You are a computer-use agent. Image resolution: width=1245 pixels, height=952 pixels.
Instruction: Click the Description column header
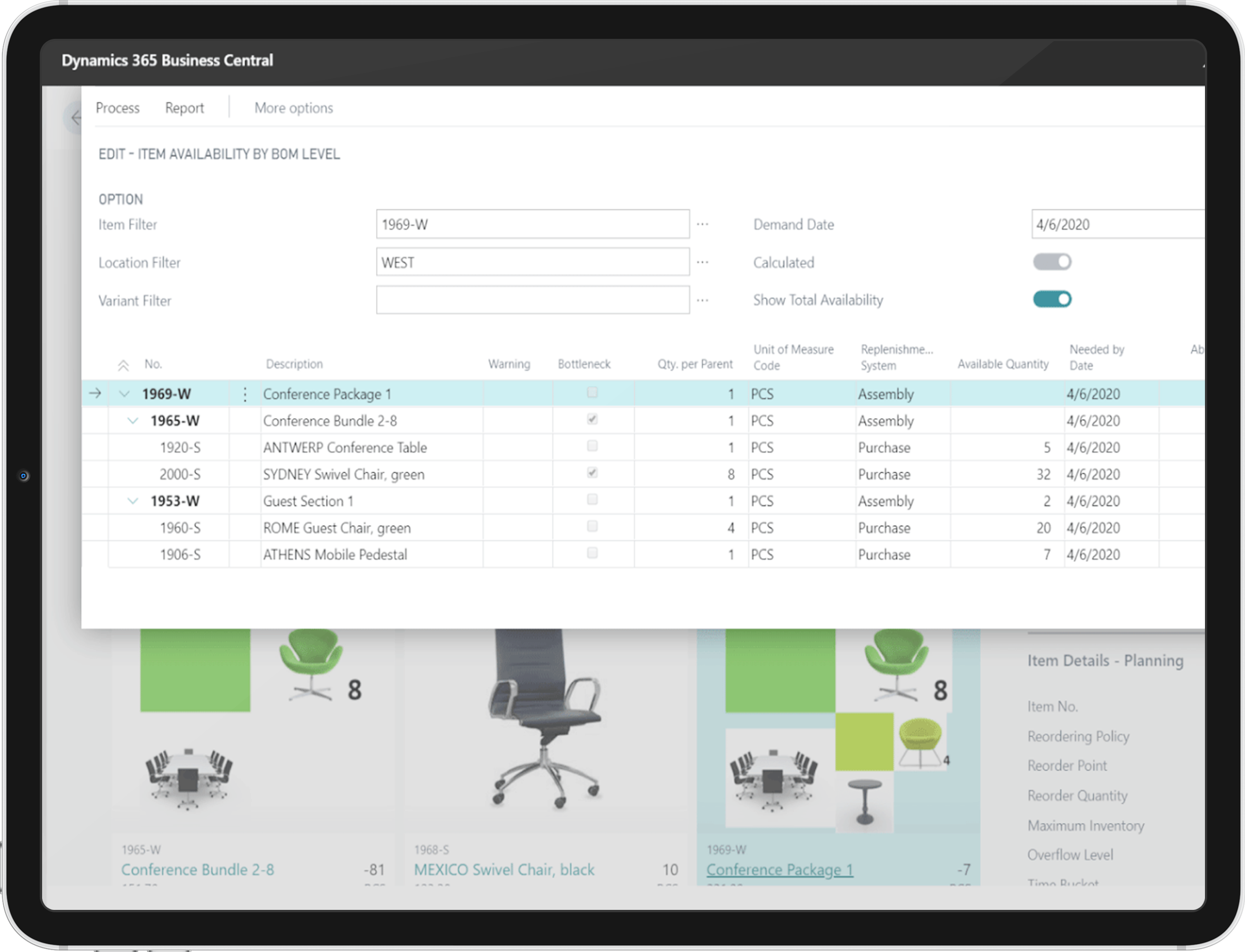coord(294,364)
